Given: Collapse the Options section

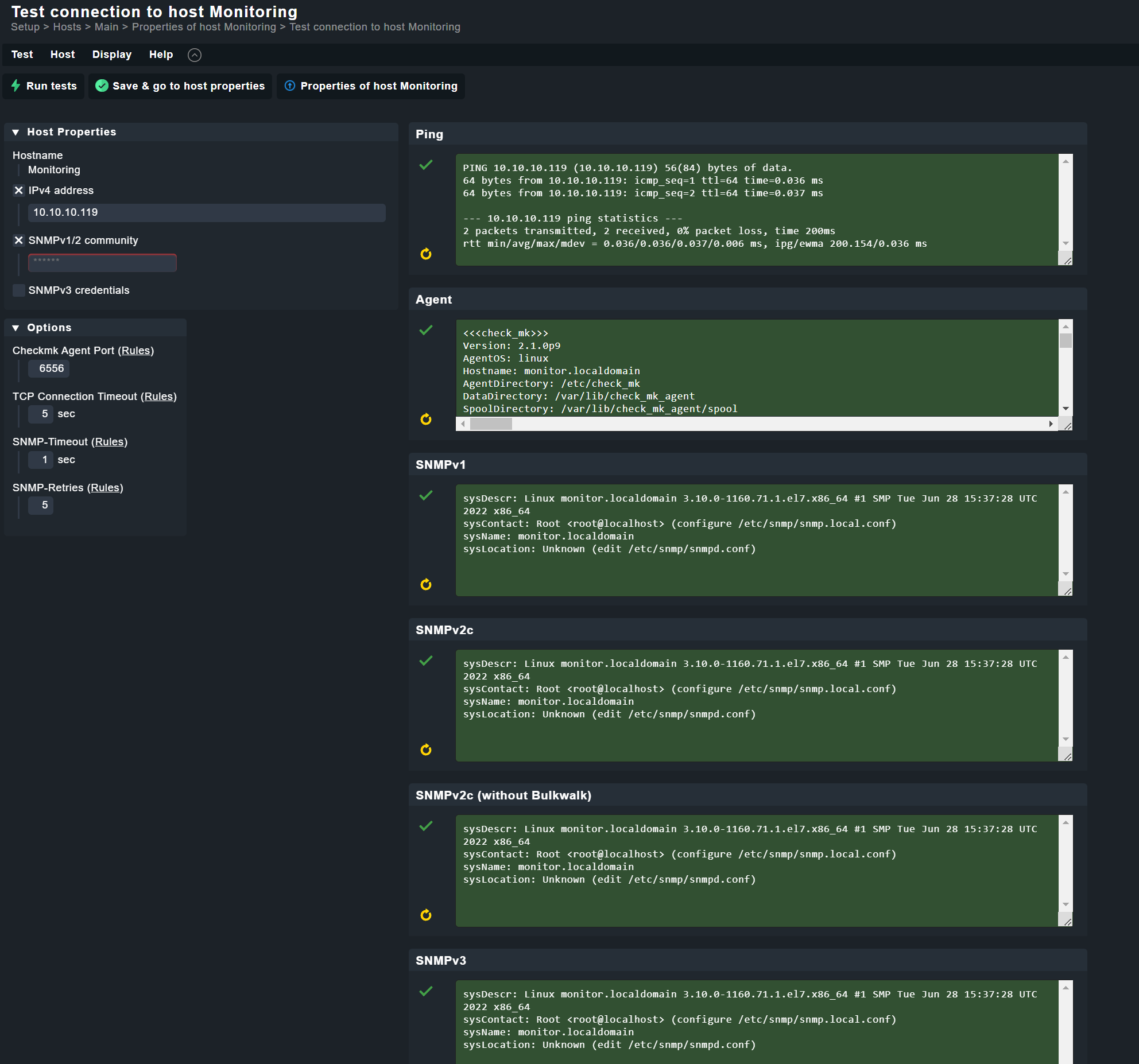Looking at the screenshot, I should pos(16,328).
